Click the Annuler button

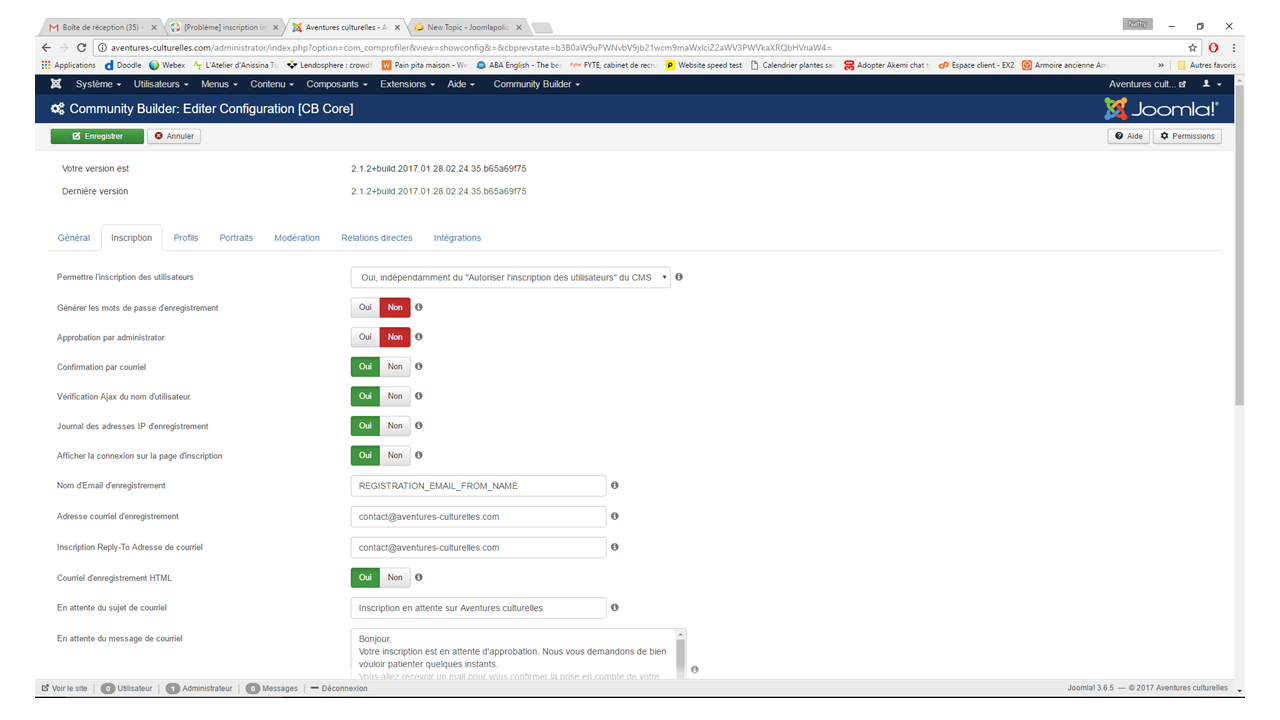point(174,136)
